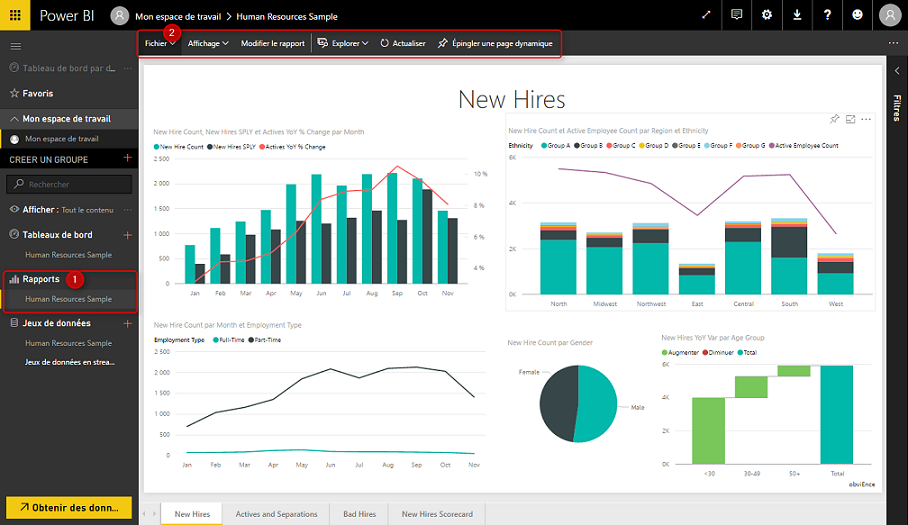The height and width of the screenshot is (525, 908).
Task: Click the Augmenter legend swatch
Action: coord(664,353)
